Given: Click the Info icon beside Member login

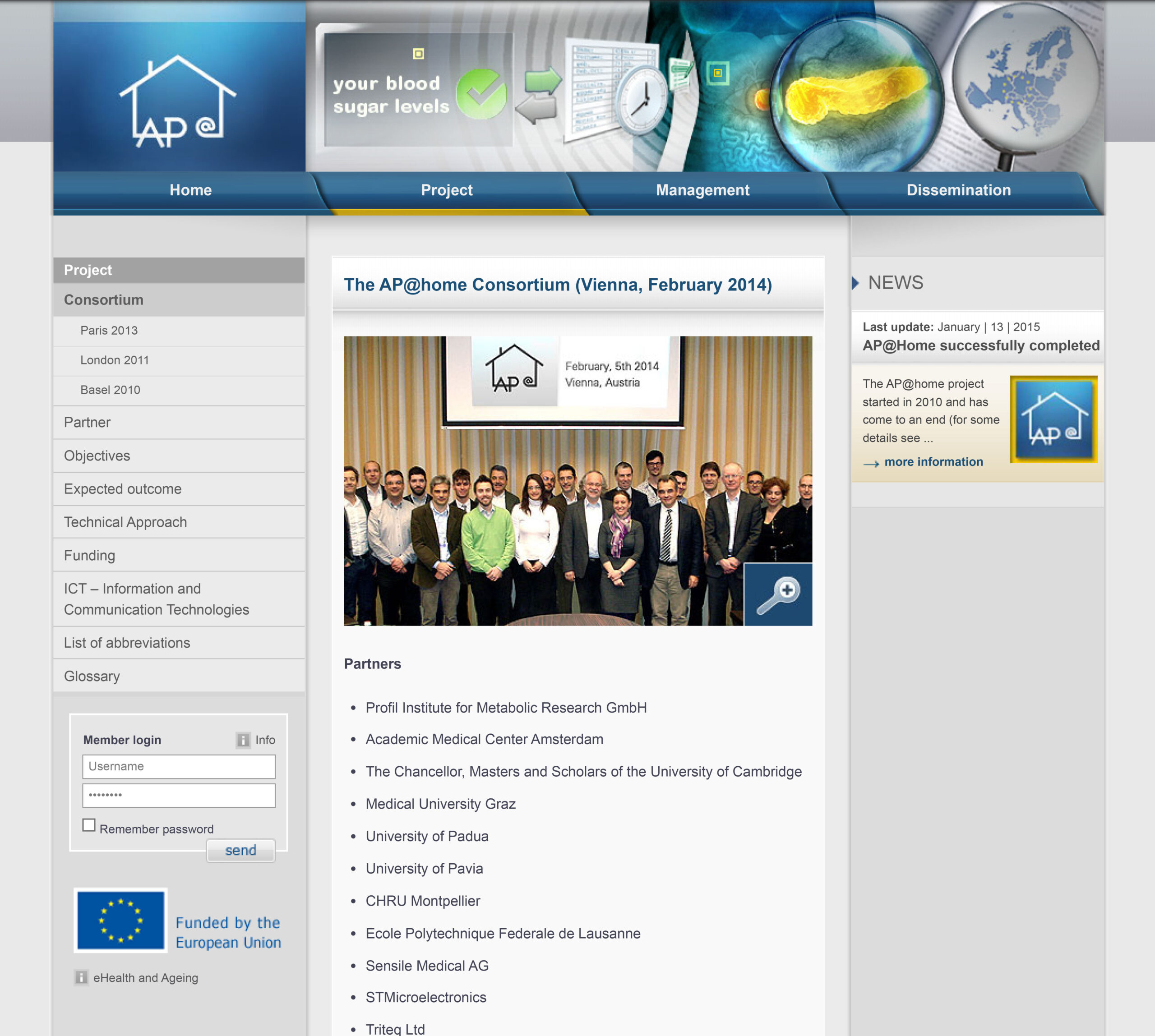Looking at the screenshot, I should (x=243, y=740).
